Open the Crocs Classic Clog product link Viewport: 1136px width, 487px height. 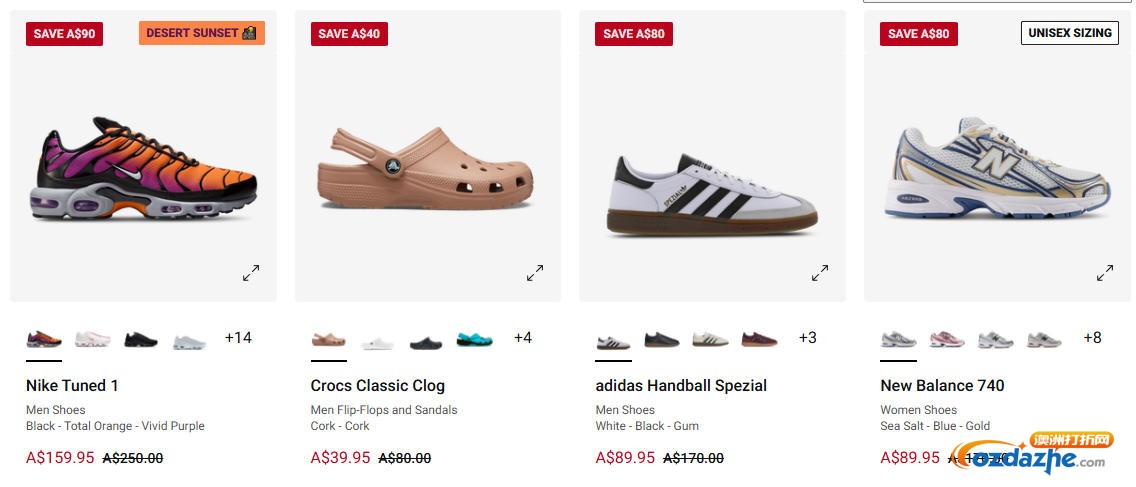(x=377, y=385)
